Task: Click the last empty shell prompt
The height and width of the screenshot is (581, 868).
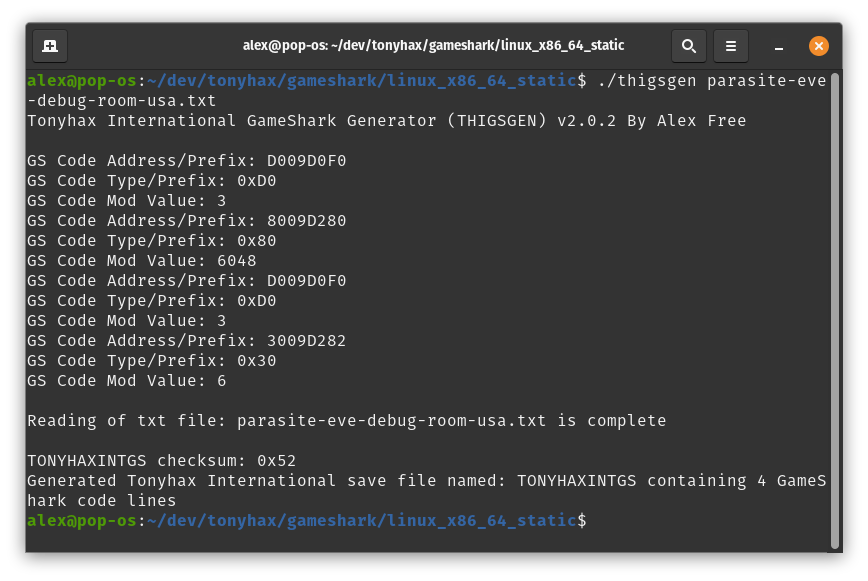Action: click(x=307, y=521)
